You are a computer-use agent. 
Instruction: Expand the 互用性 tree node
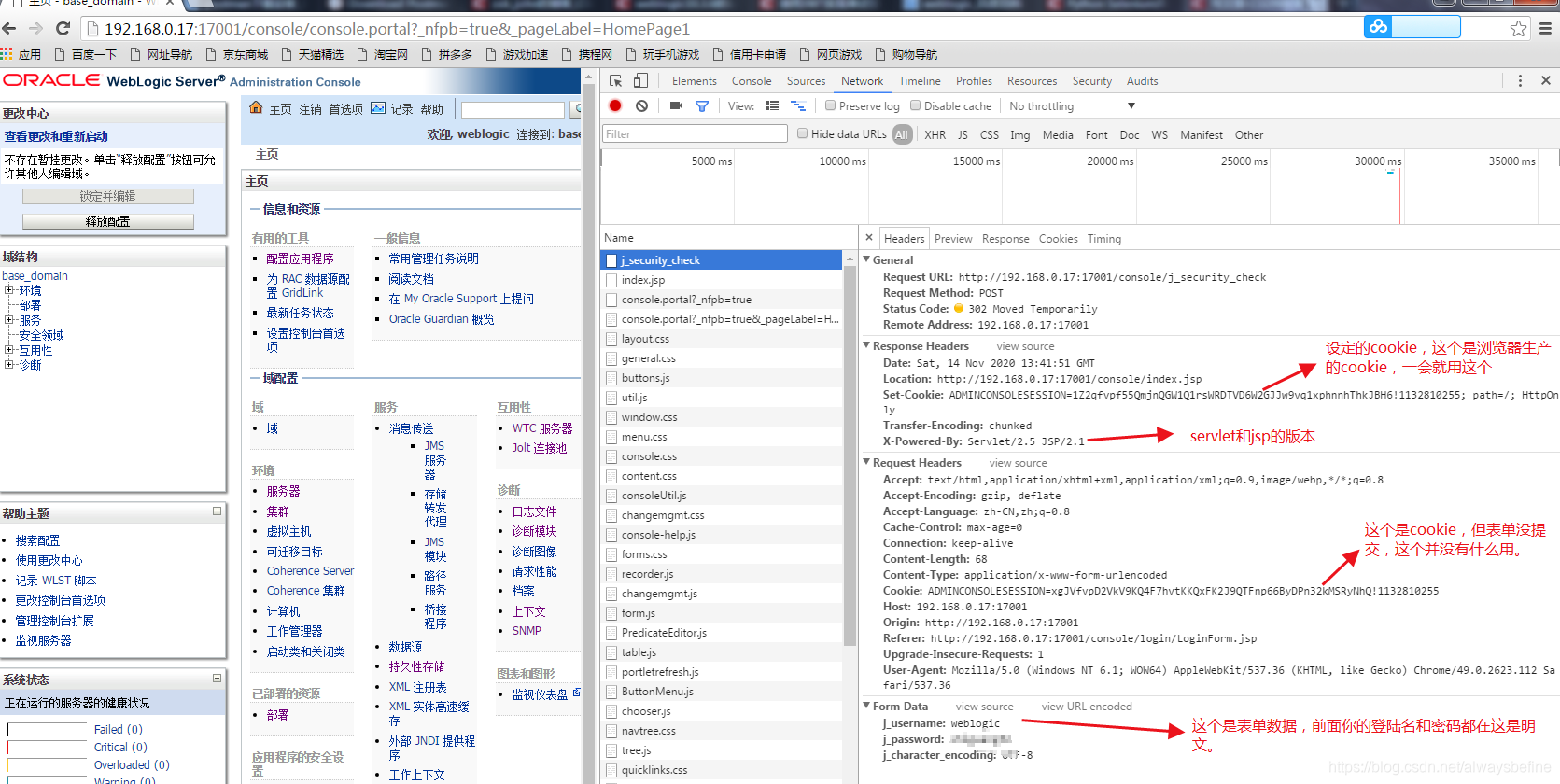(8, 350)
